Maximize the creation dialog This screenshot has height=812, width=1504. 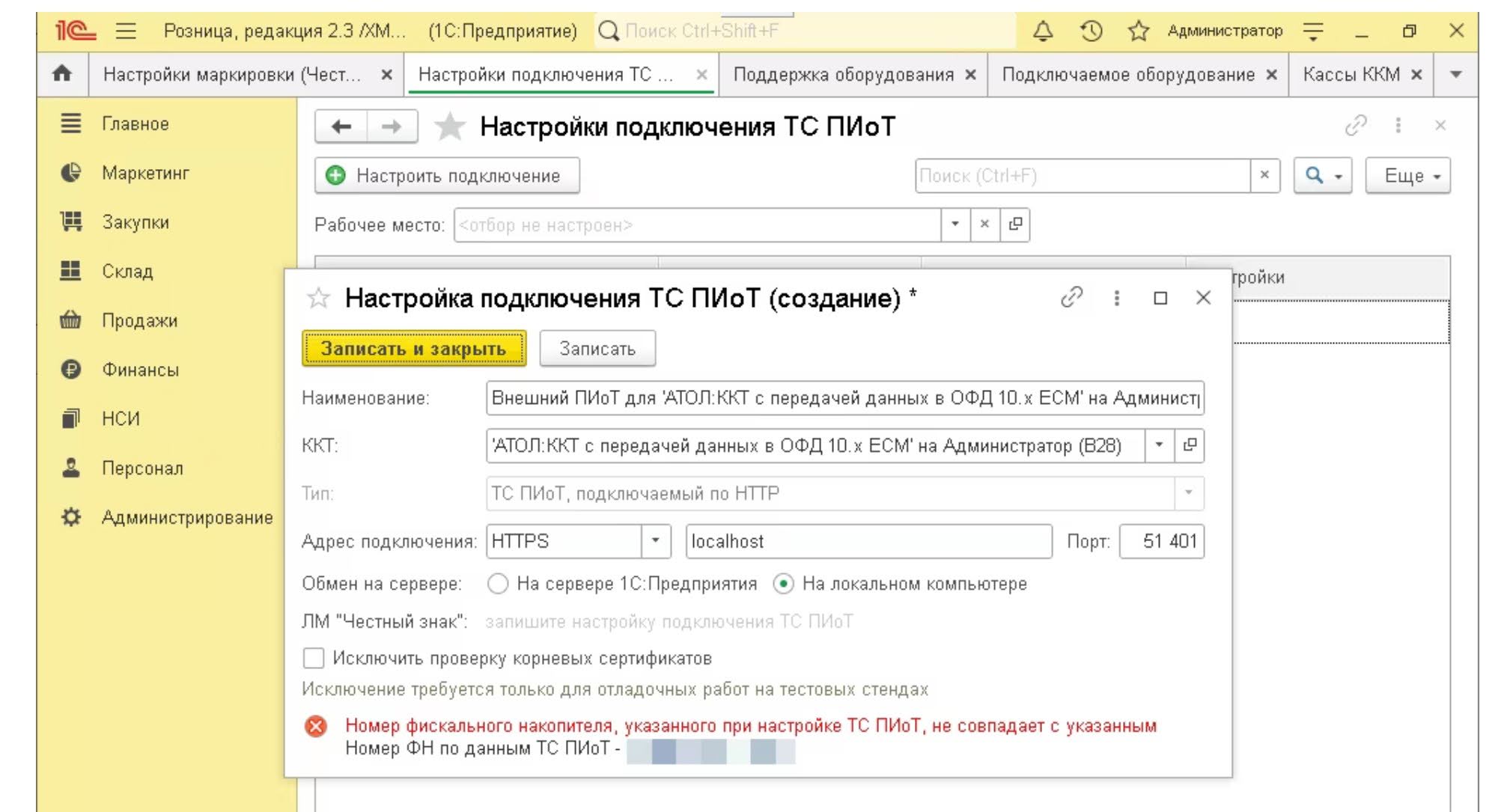tap(1160, 298)
